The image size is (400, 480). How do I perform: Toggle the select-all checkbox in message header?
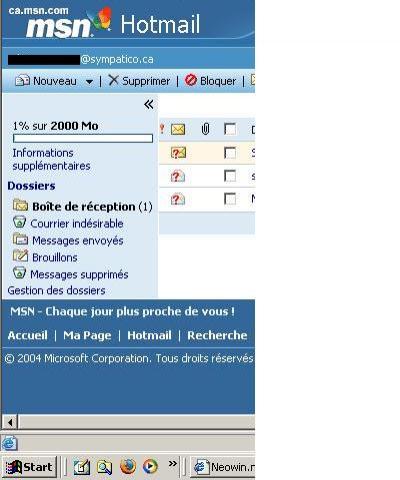click(x=230, y=129)
